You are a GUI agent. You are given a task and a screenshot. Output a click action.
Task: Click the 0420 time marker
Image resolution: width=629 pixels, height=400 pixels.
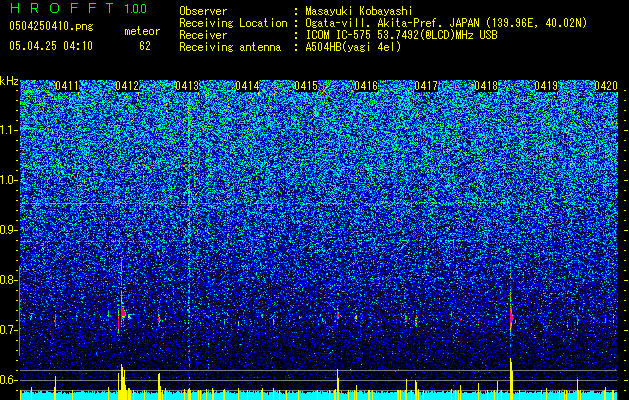pos(606,86)
